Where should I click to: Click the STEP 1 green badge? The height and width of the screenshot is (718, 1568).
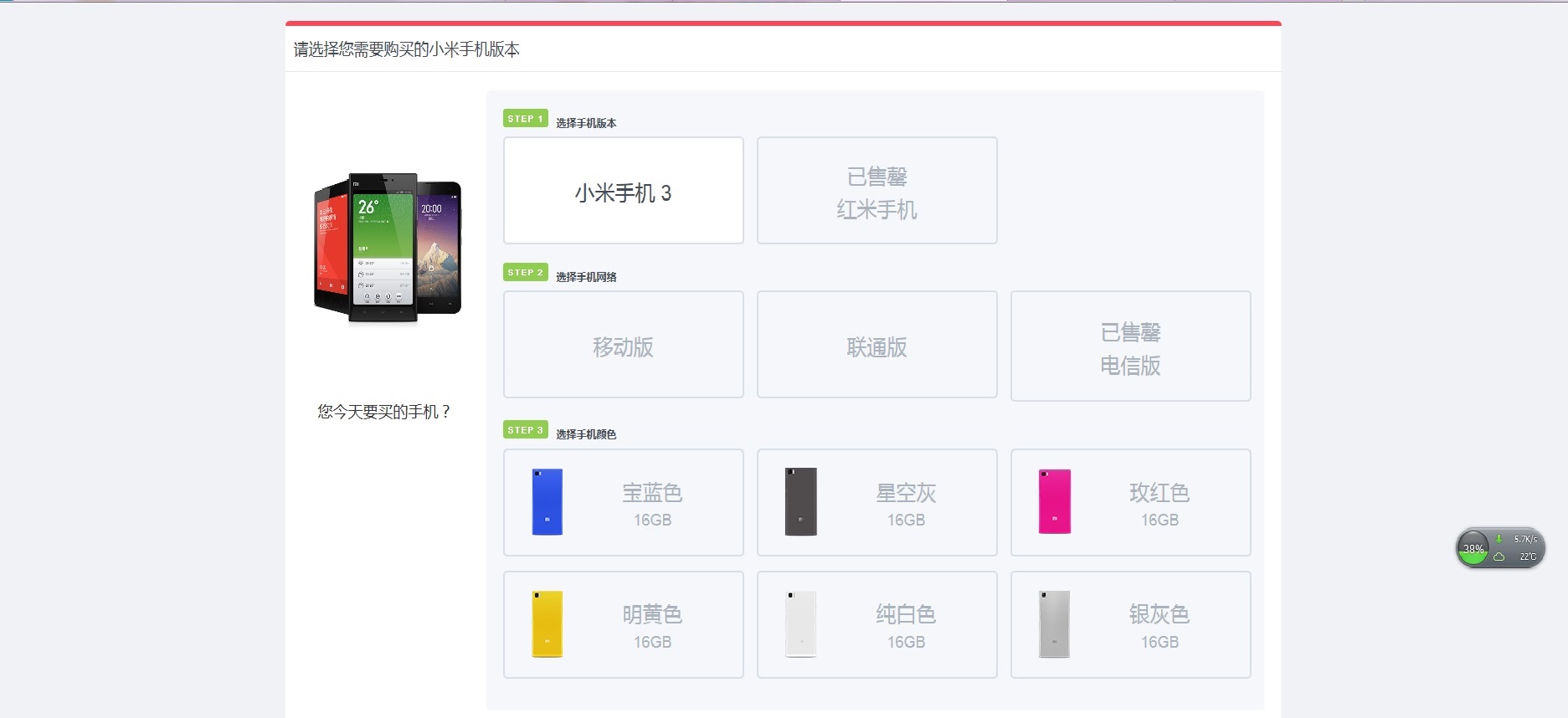pos(526,119)
